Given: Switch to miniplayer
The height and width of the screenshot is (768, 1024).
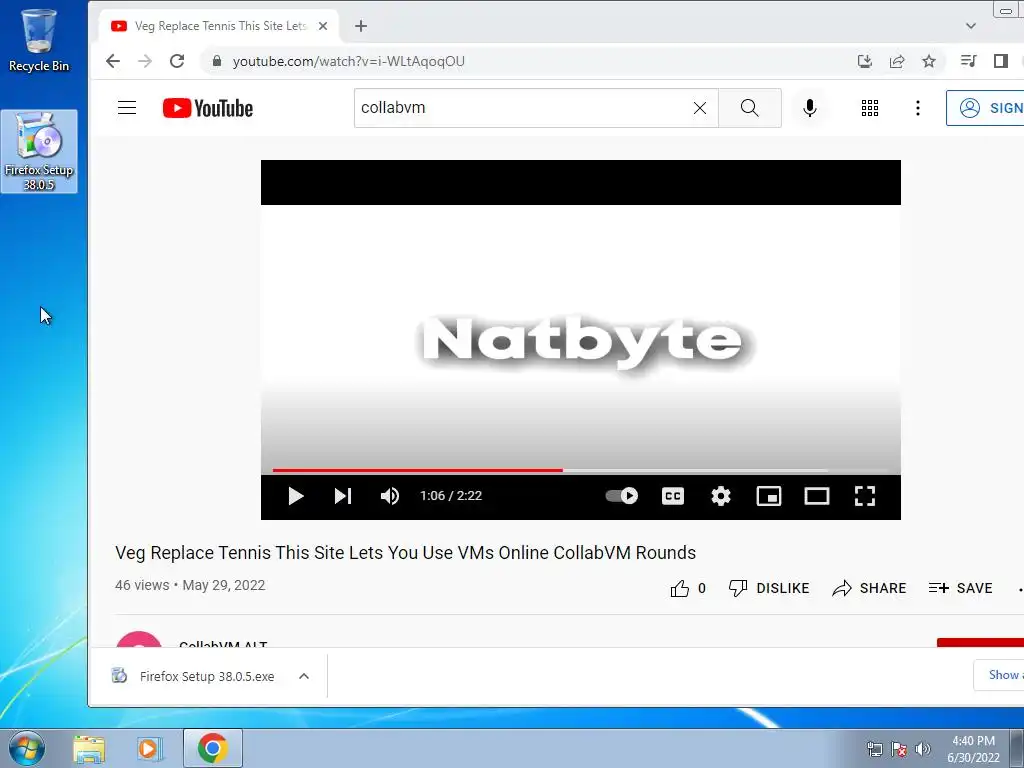Looking at the screenshot, I should 769,496.
